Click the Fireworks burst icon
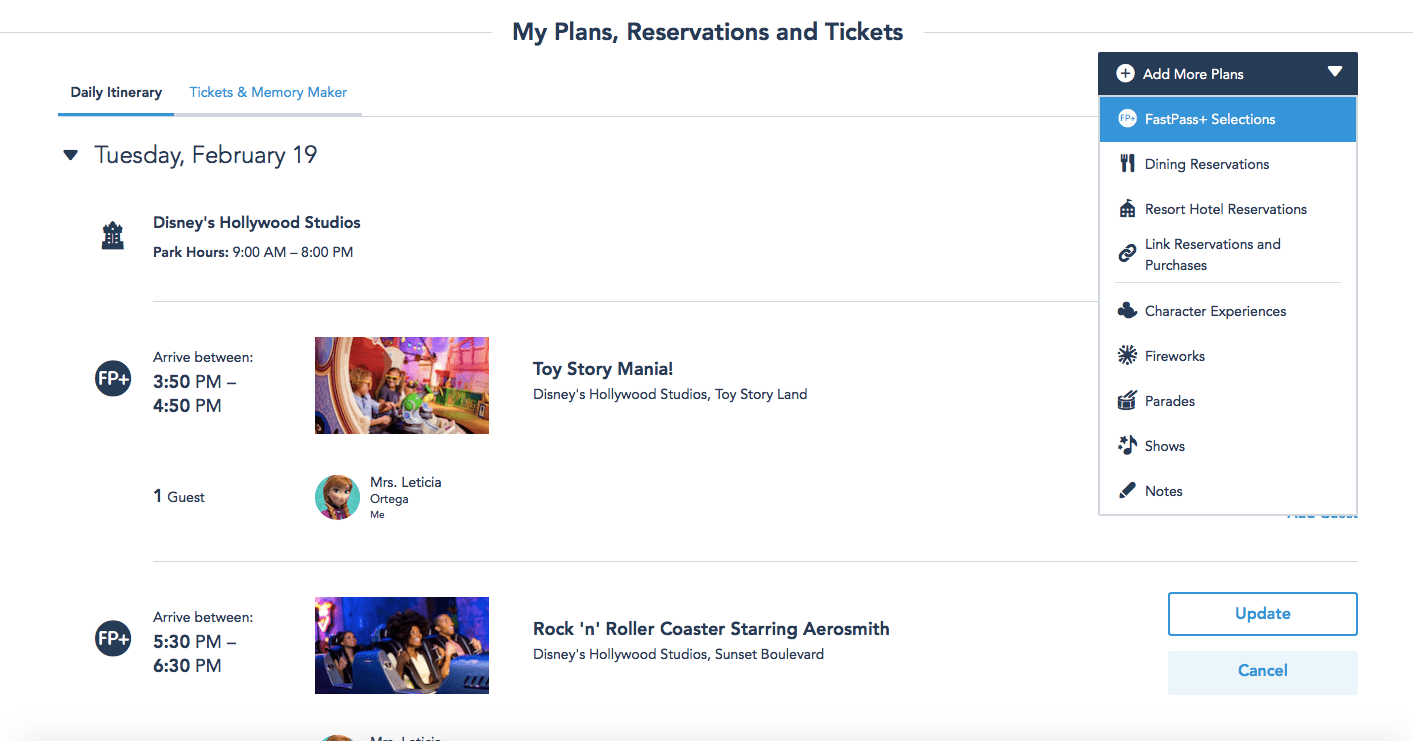Screen dimensions: 1413x741 coord(1127,356)
